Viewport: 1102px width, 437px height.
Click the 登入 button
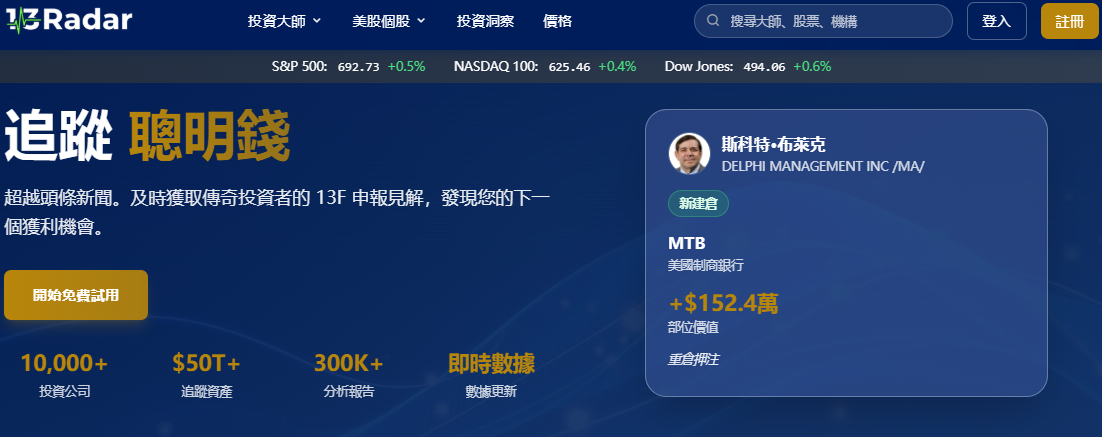[x=997, y=21]
